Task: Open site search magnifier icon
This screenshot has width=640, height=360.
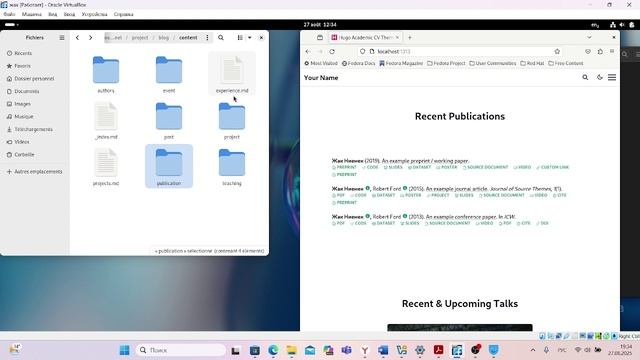Action: (585, 77)
